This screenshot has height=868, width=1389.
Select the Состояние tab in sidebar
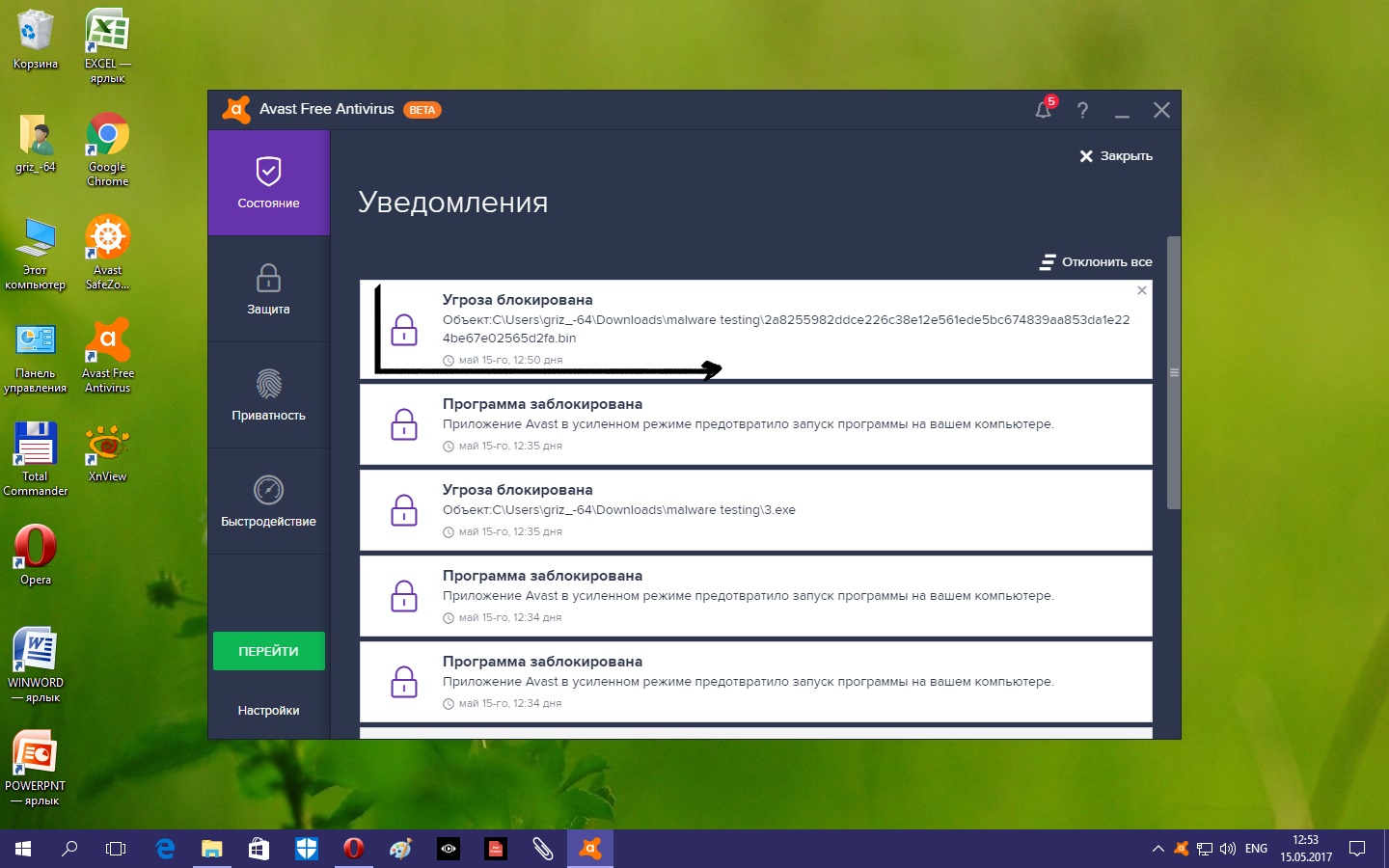point(268,183)
